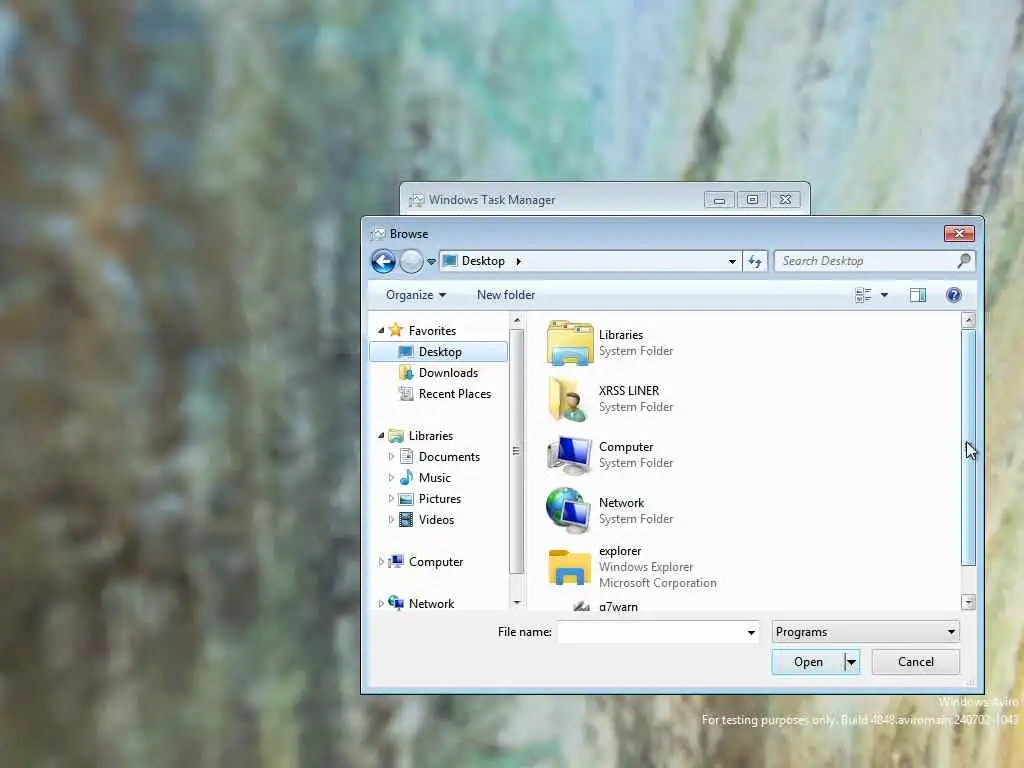Viewport: 1024px width, 768px height.
Task: Click the navigation pane scrollbar thumb
Action: [x=517, y=451]
